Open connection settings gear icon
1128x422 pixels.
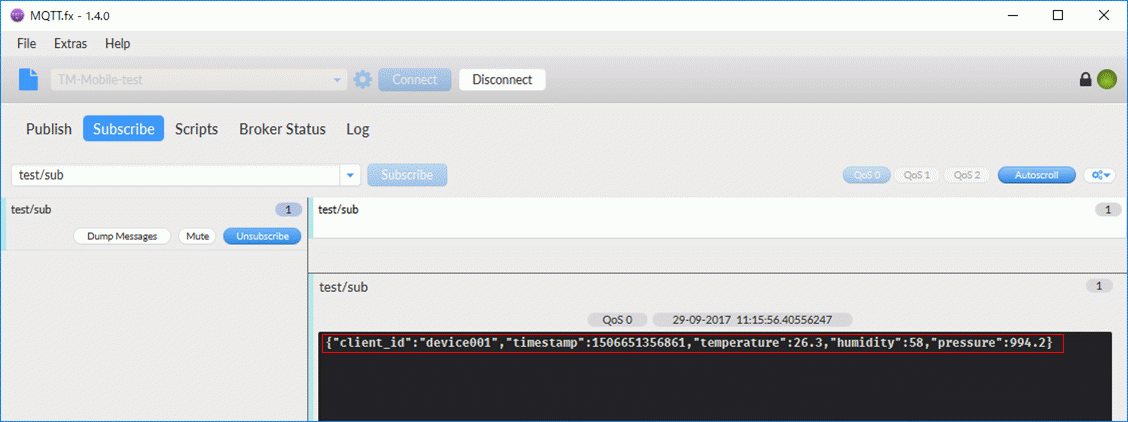pos(363,79)
